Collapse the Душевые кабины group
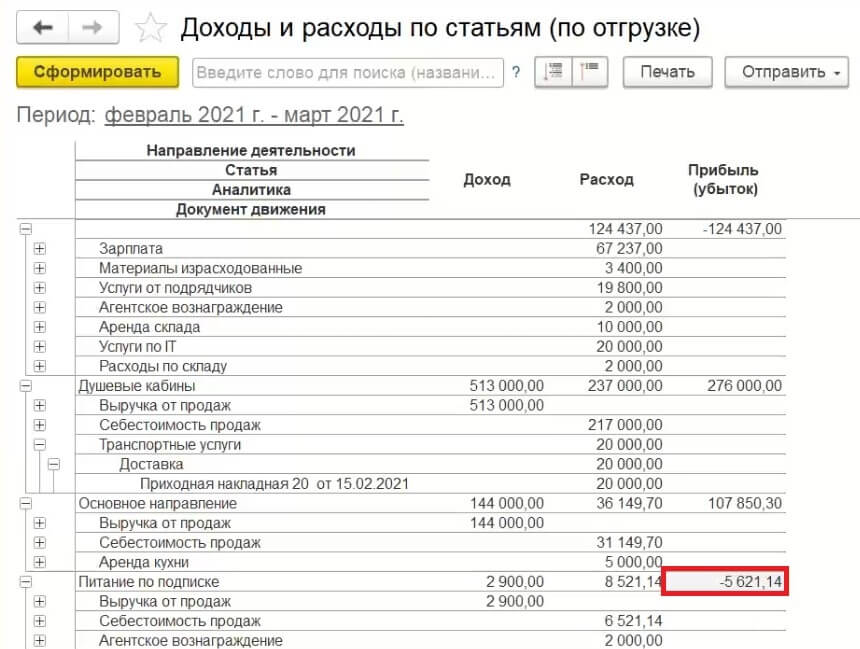The image size is (860, 649). [26, 386]
